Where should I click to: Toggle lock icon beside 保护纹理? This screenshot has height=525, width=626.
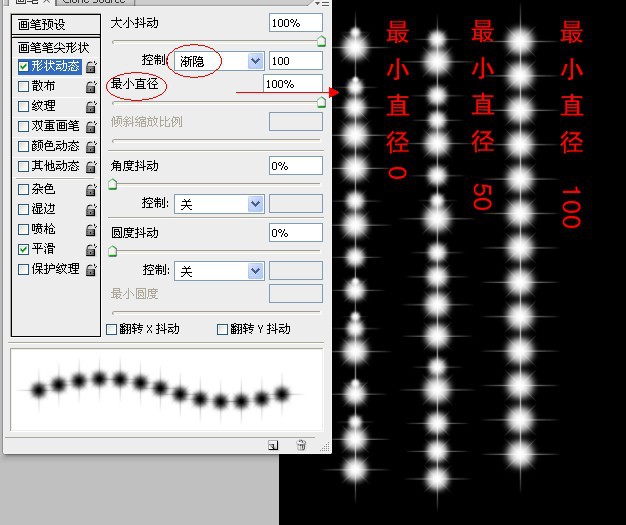coord(91,269)
